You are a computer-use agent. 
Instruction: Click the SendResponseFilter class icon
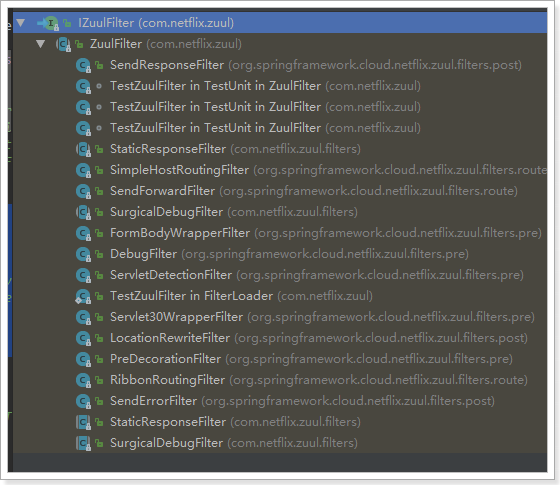coord(84,65)
